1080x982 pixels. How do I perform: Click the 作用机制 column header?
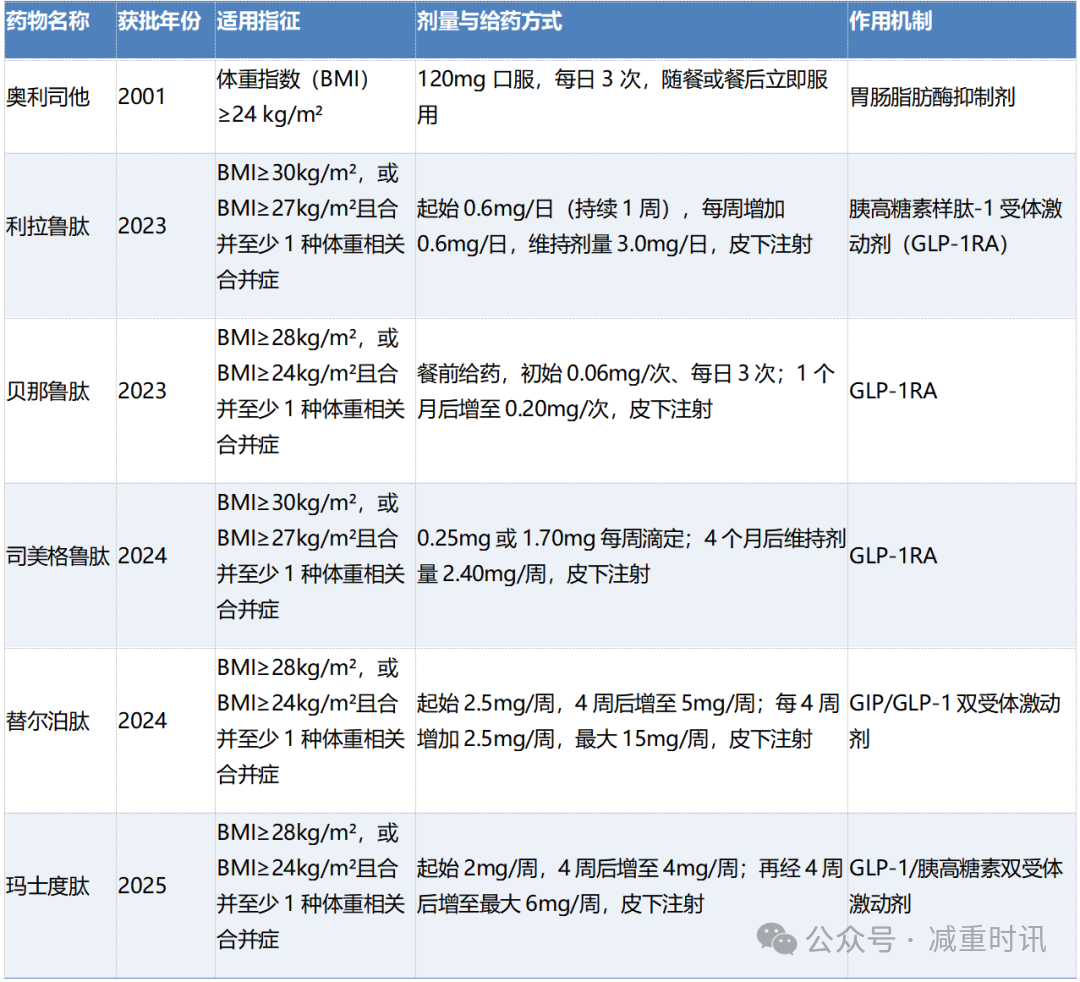(x=890, y=21)
